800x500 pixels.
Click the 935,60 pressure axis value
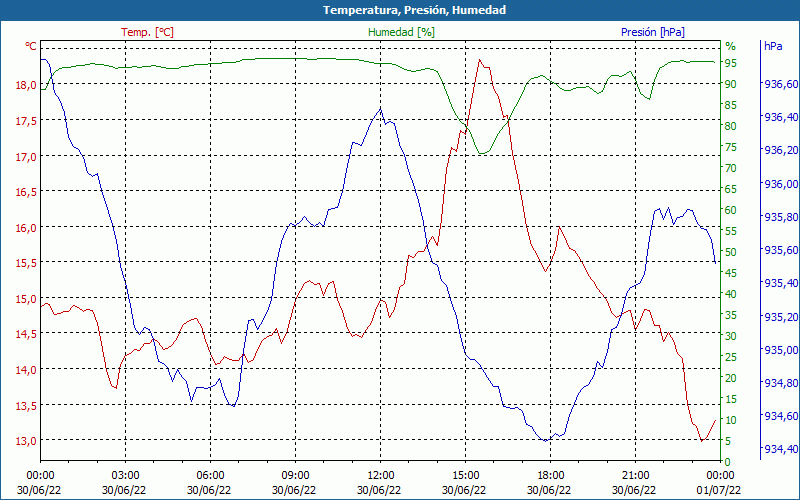(x=781, y=250)
